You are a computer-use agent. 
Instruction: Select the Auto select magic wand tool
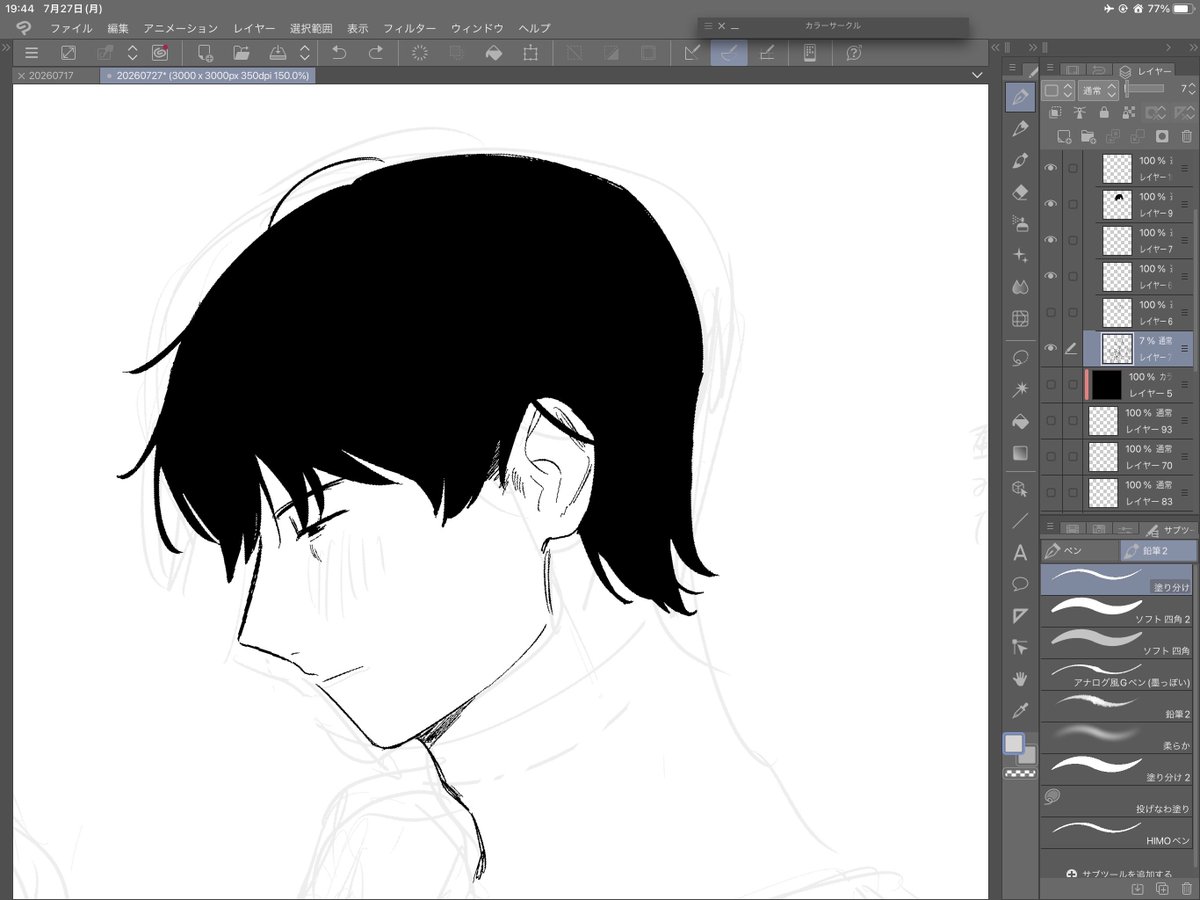point(1020,389)
